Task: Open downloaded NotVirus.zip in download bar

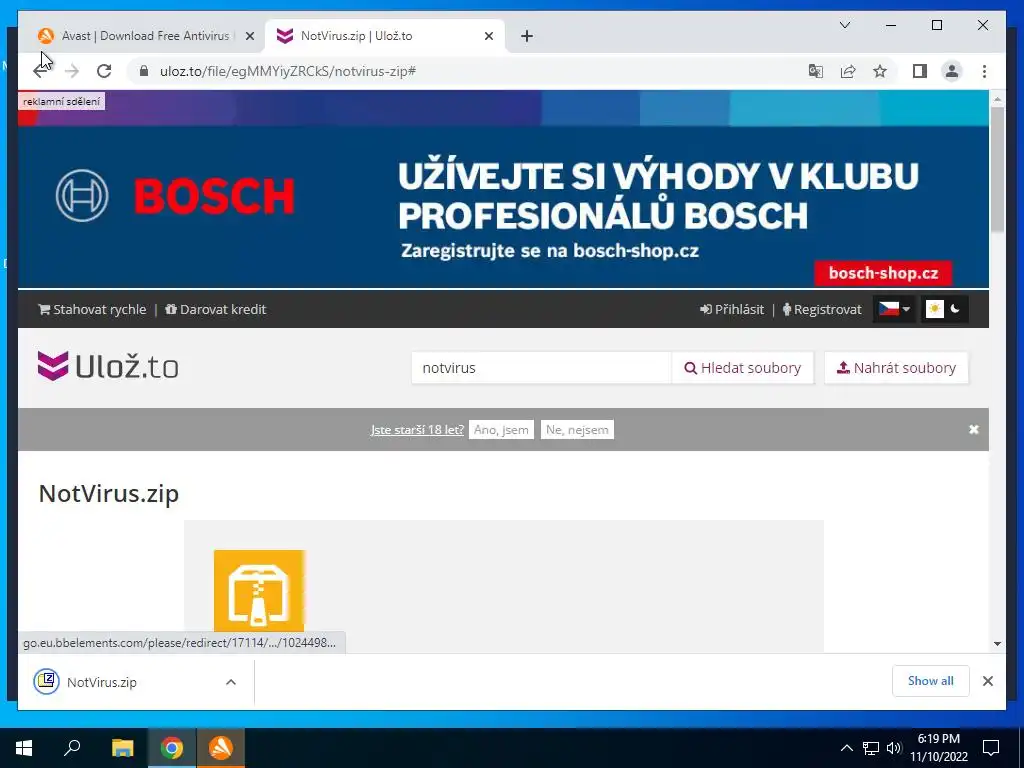Action: [x=102, y=682]
